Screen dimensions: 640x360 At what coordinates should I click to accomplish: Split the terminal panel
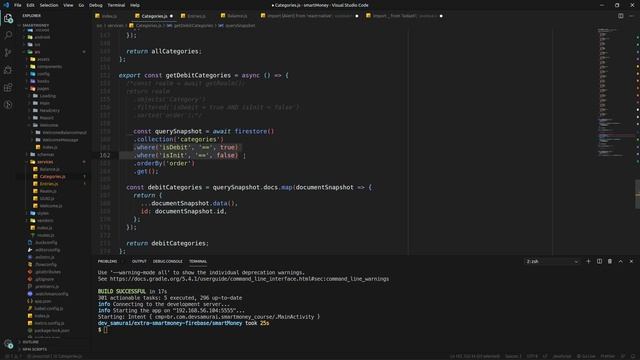[x=599, y=261]
